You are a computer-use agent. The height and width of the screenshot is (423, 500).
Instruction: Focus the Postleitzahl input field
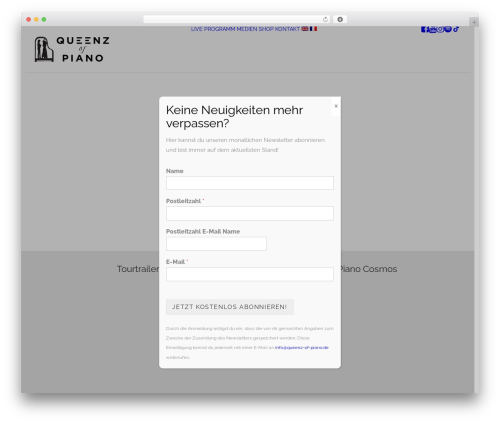click(x=250, y=213)
